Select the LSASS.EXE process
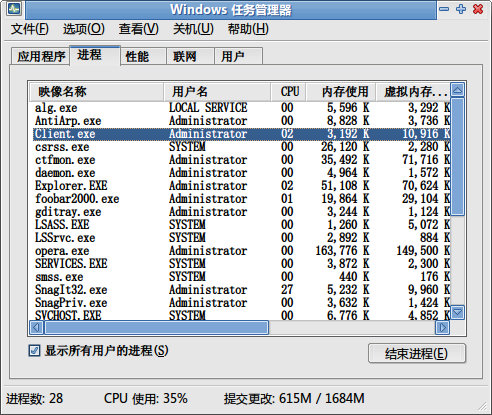Viewport: 492px width, 415px height. click(x=241, y=225)
